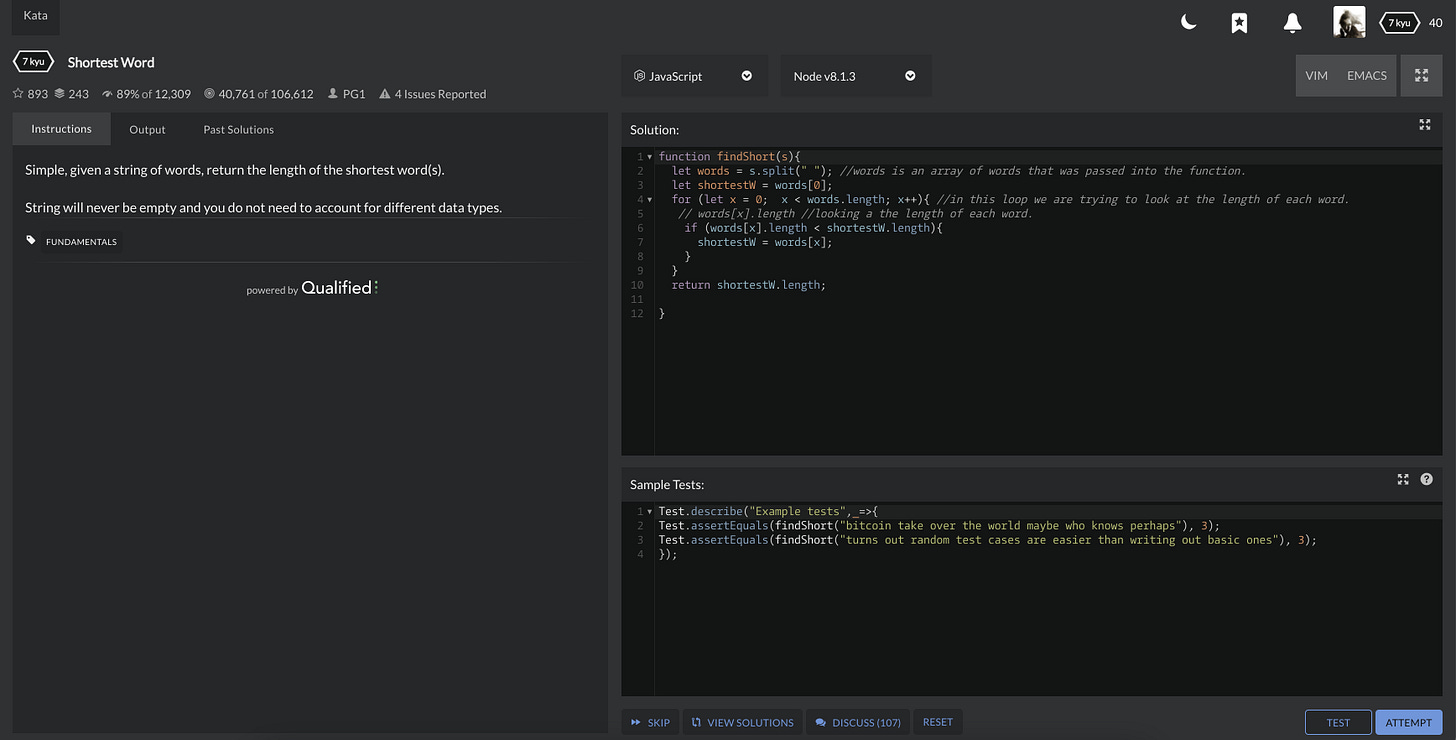The image size is (1456, 740).
Task: Open Node v8.1.3 version dropdown
Action: tap(855, 76)
